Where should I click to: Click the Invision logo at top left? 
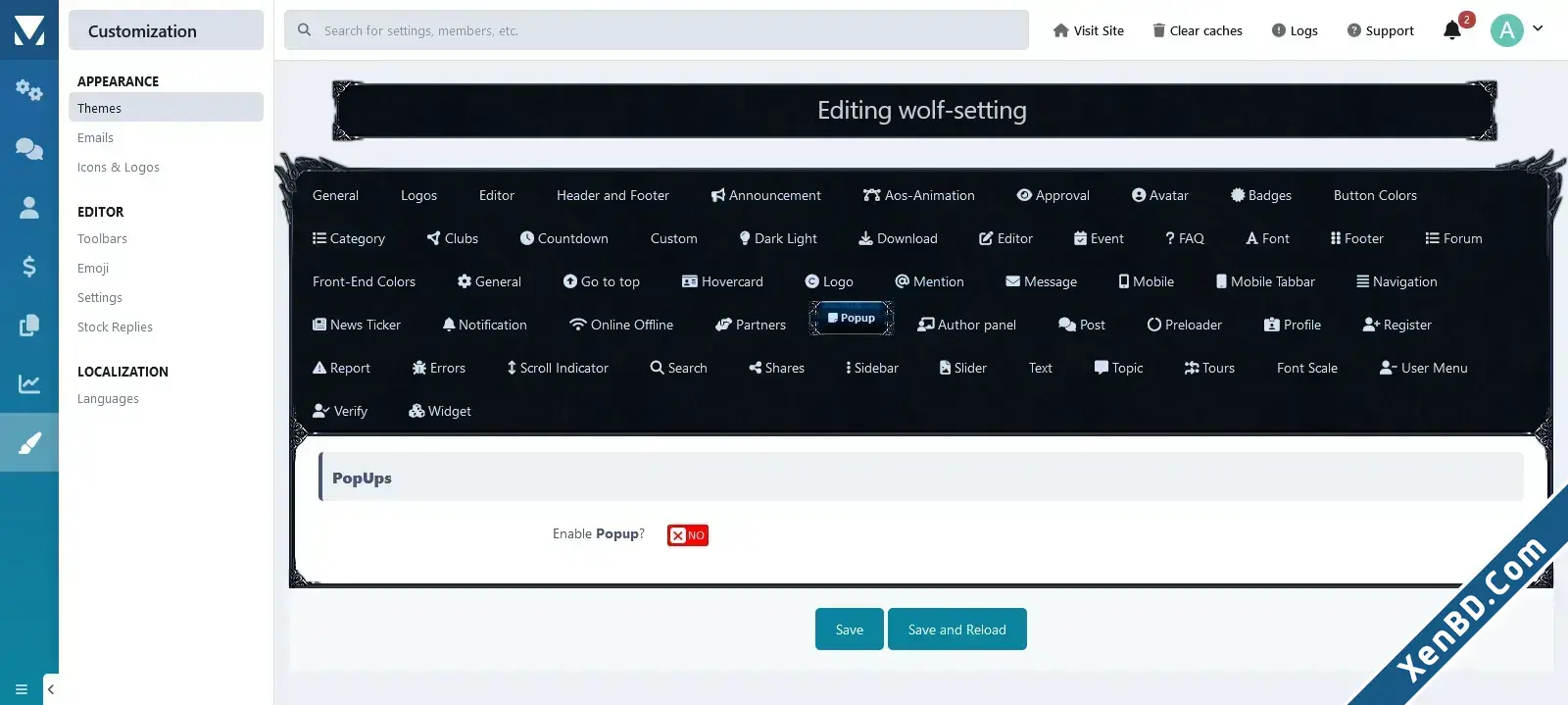pyautogui.click(x=29, y=30)
